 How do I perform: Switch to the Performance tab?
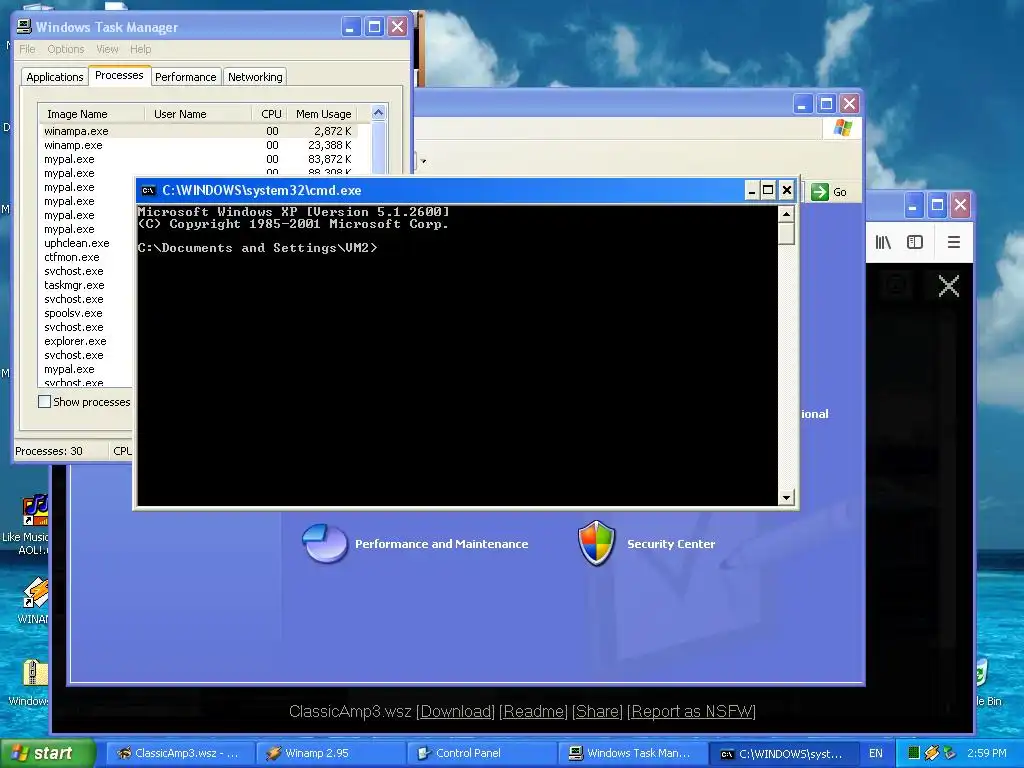(x=185, y=77)
